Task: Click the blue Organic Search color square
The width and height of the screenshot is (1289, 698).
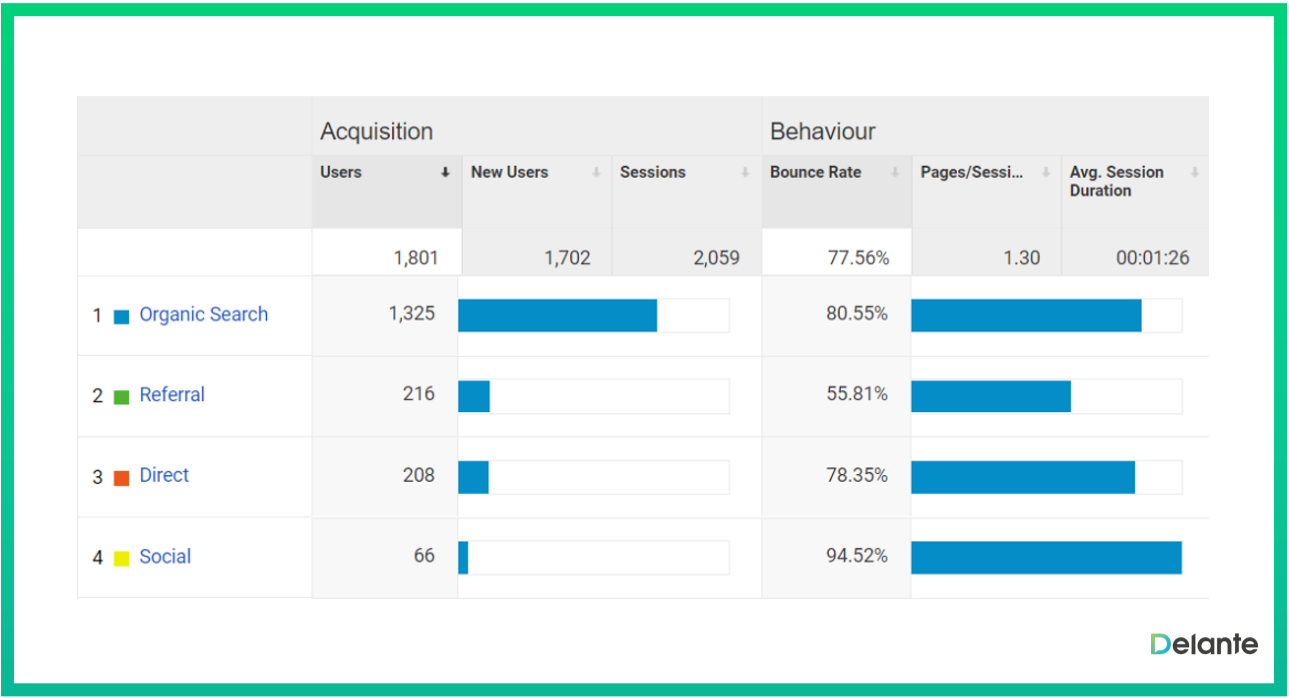Action: point(122,317)
